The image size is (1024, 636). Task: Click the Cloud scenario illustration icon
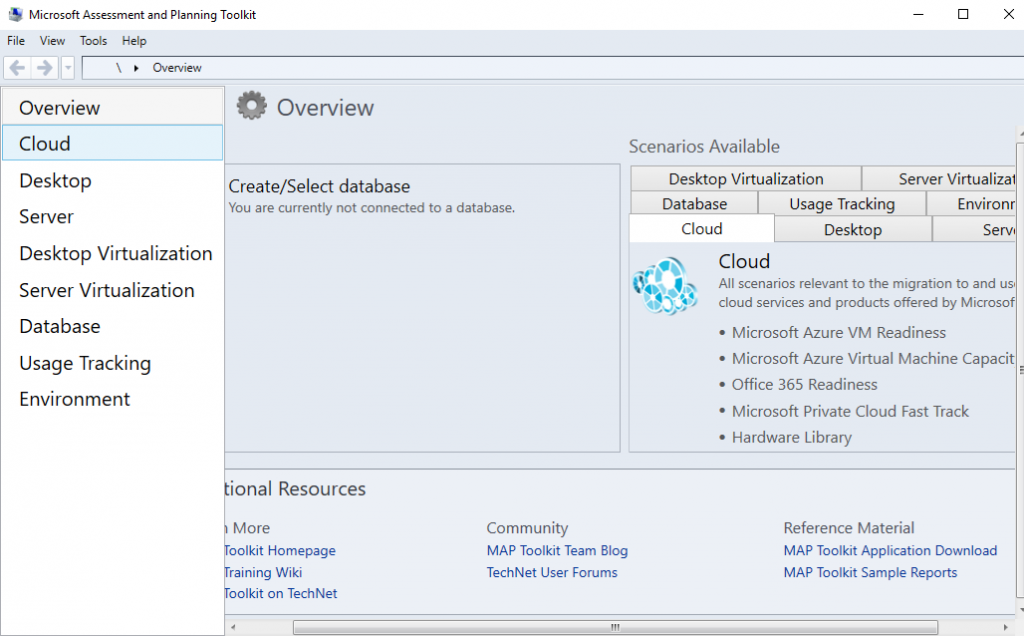coord(665,285)
